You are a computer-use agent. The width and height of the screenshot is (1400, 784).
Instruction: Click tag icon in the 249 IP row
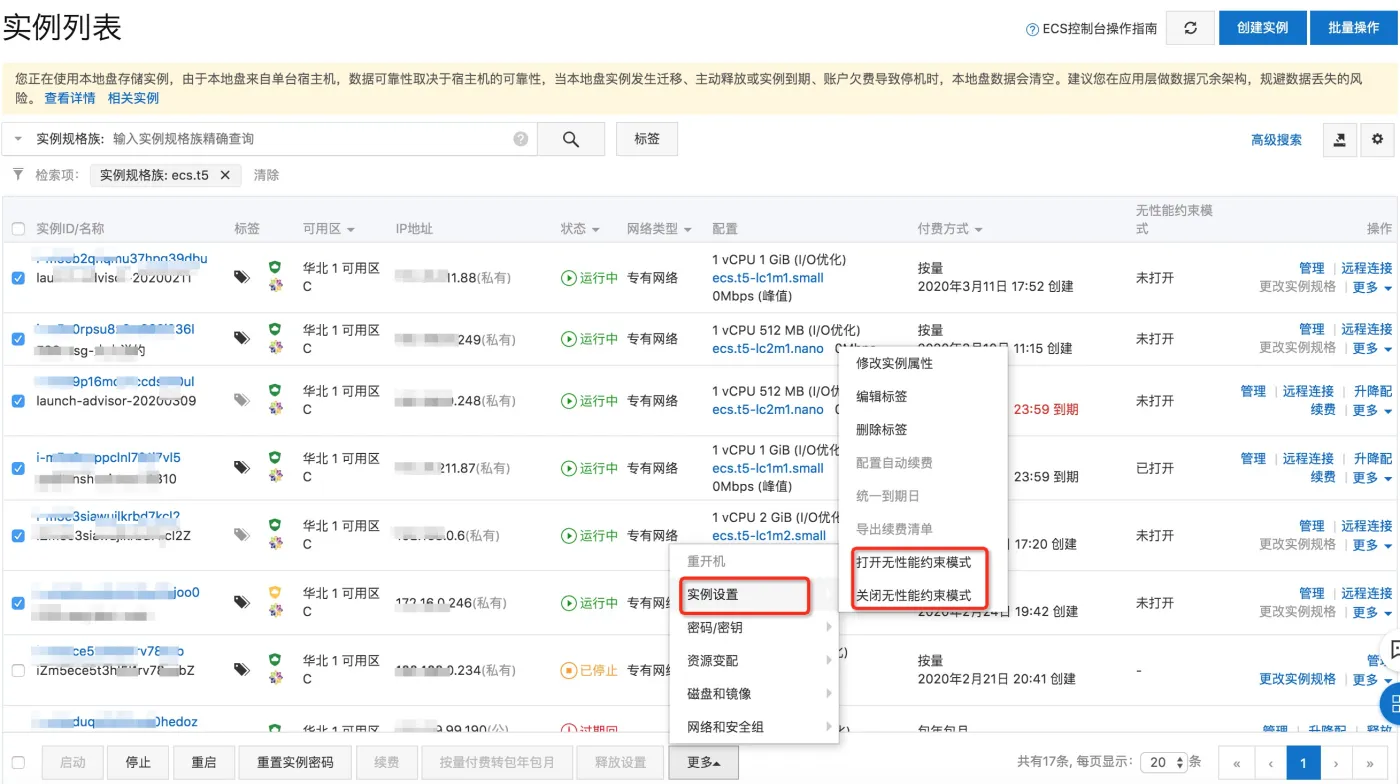(241, 338)
